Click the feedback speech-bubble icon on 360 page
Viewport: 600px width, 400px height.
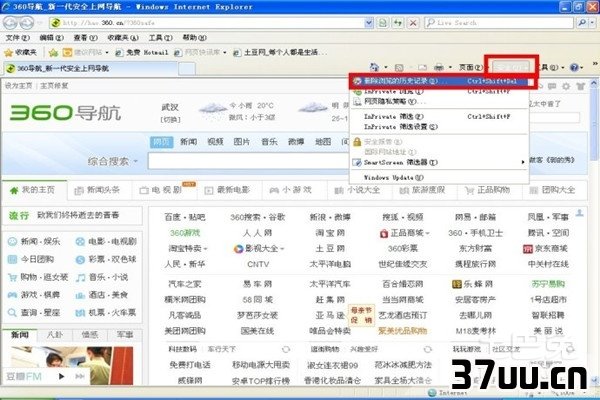(x=551, y=87)
